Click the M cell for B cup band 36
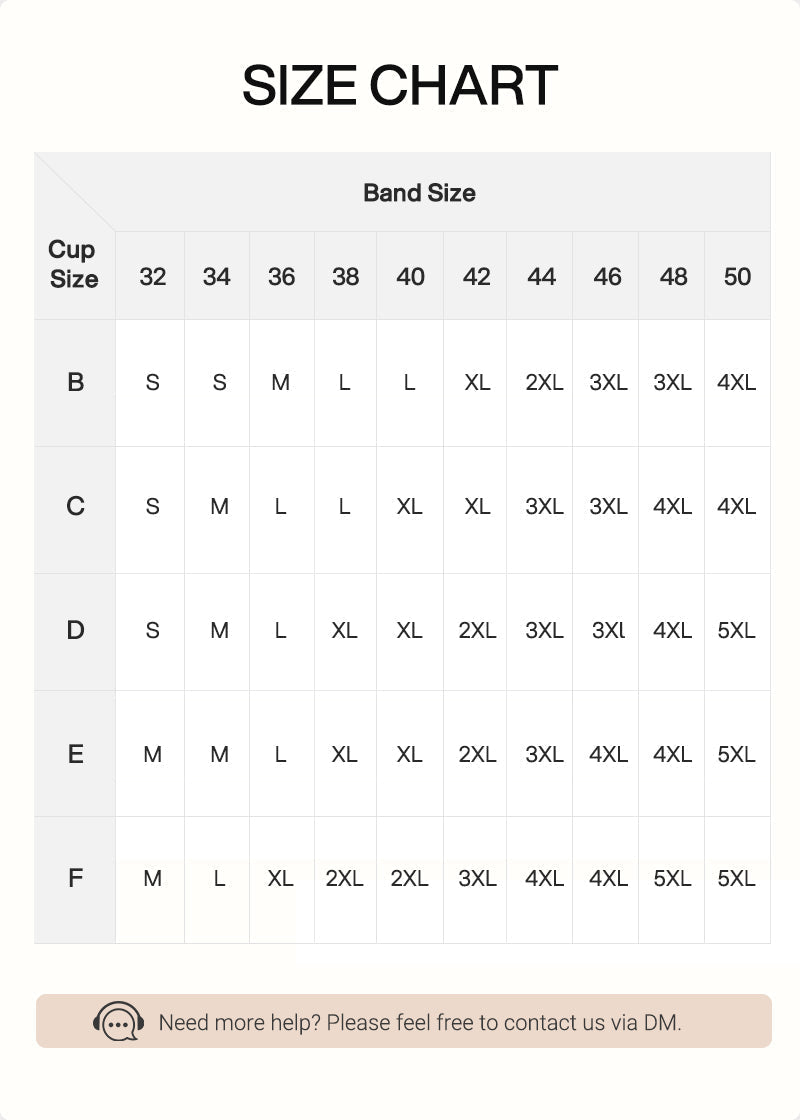 tap(281, 383)
